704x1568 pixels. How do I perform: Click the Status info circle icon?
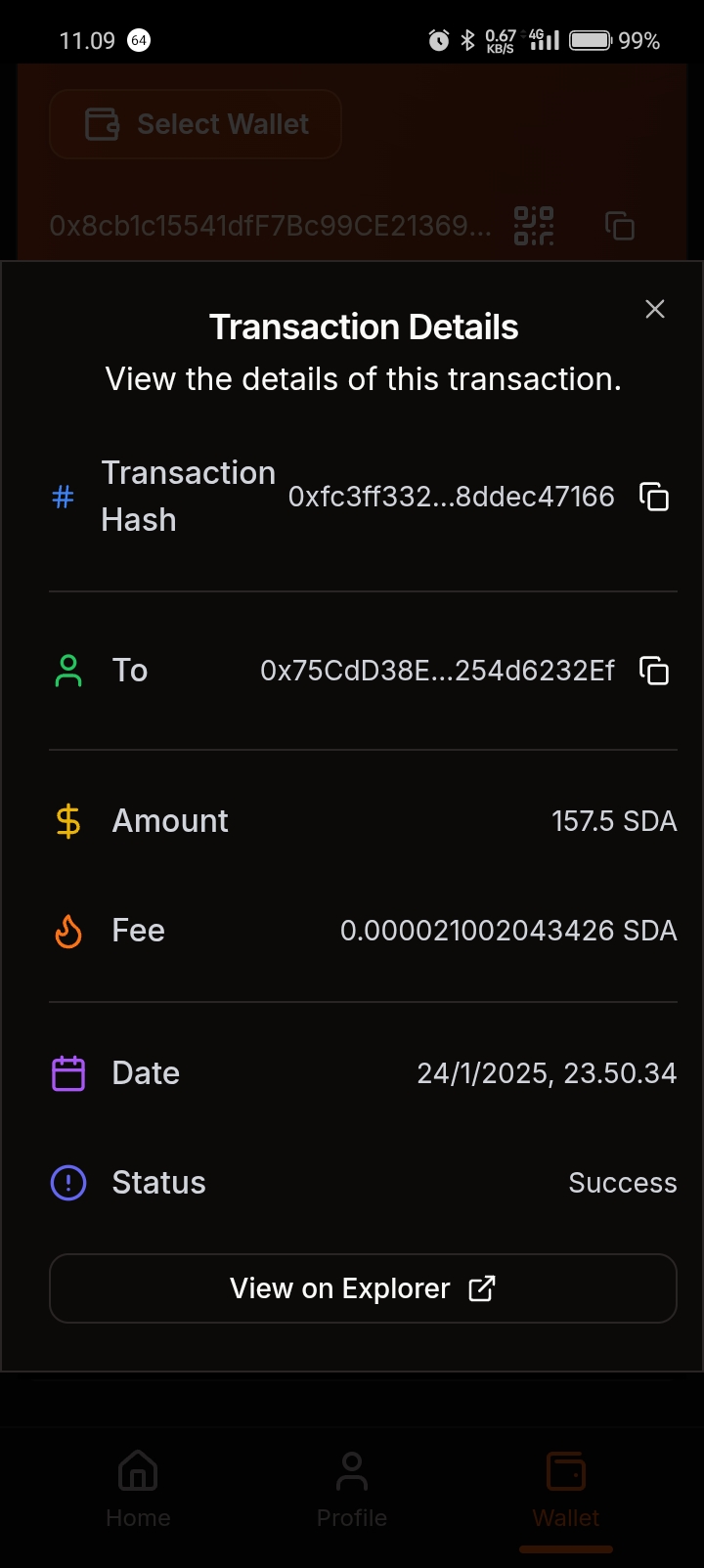(x=68, y=1183)
